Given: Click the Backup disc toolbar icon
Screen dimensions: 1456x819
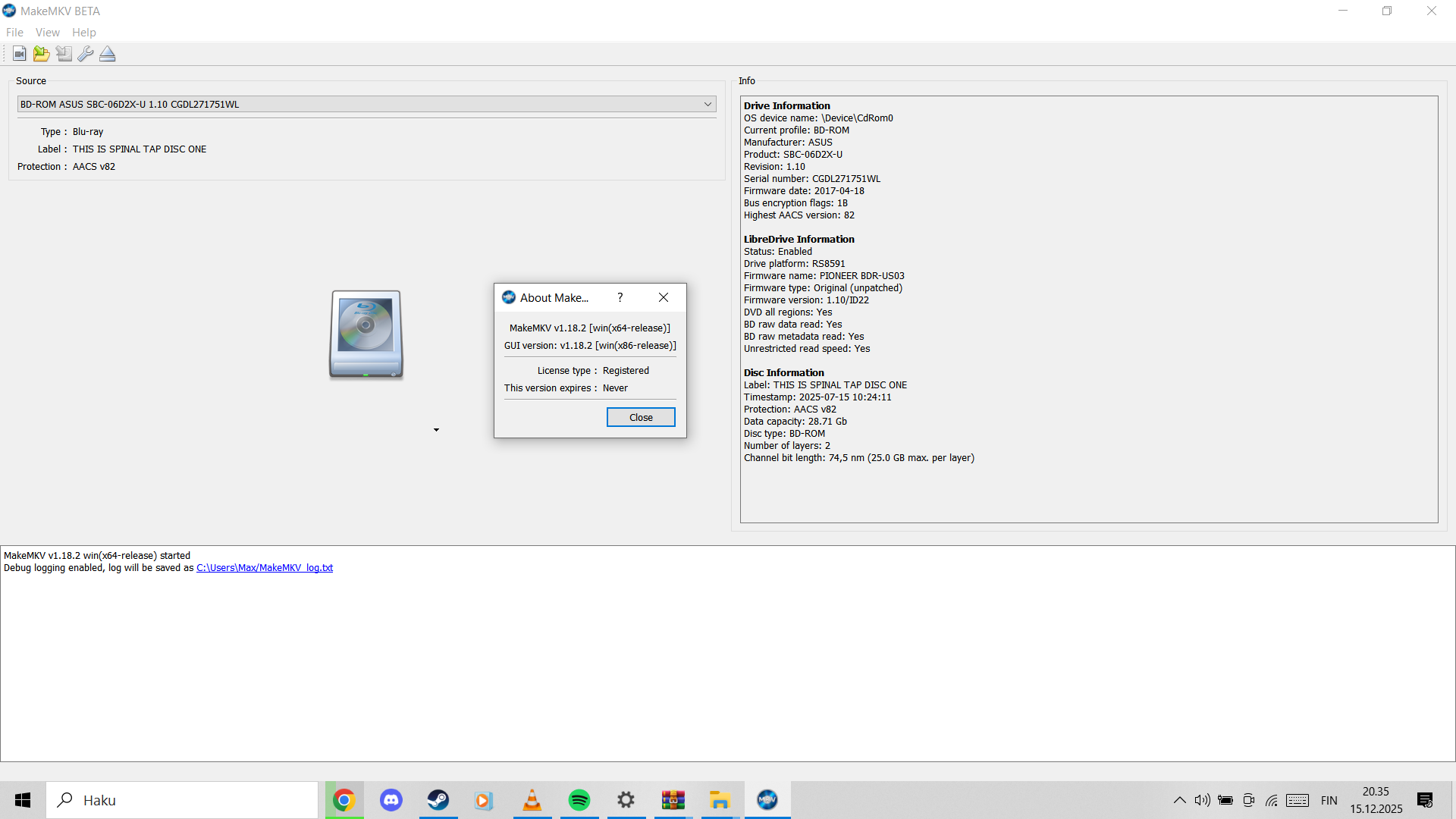Looking at the screenshot, I should click(x=64, y=54).
